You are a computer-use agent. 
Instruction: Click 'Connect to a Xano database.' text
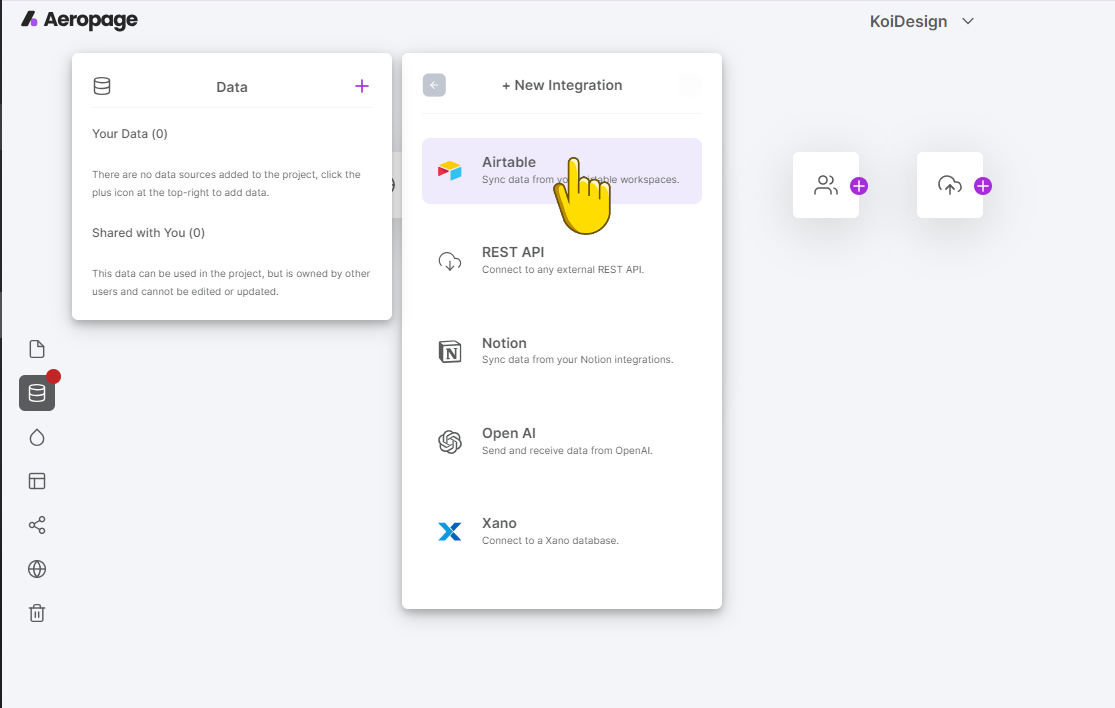coord(550,540)
